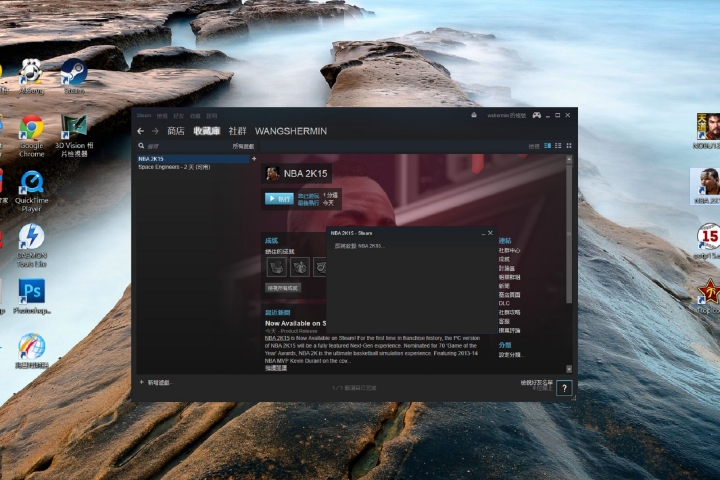Click the NBA 2K15 game icon in header

click(x=272, y=173)
